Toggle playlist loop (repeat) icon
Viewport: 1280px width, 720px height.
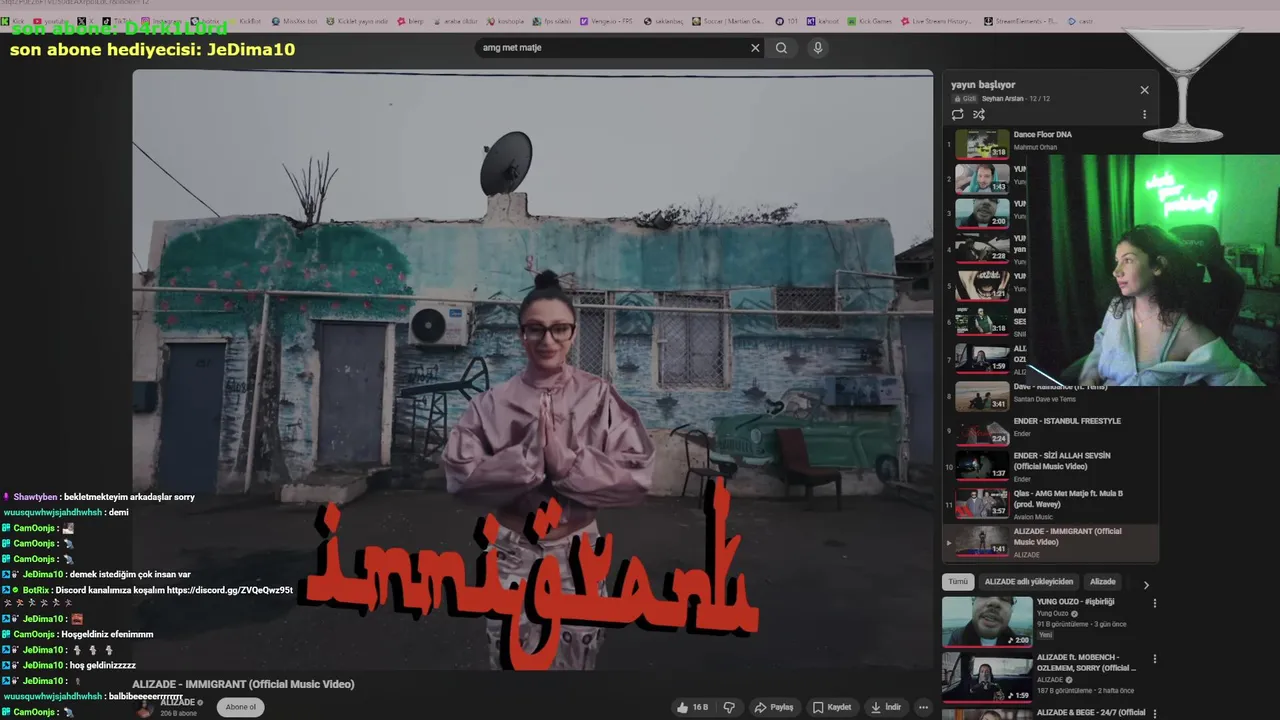(x=957, y=115)
